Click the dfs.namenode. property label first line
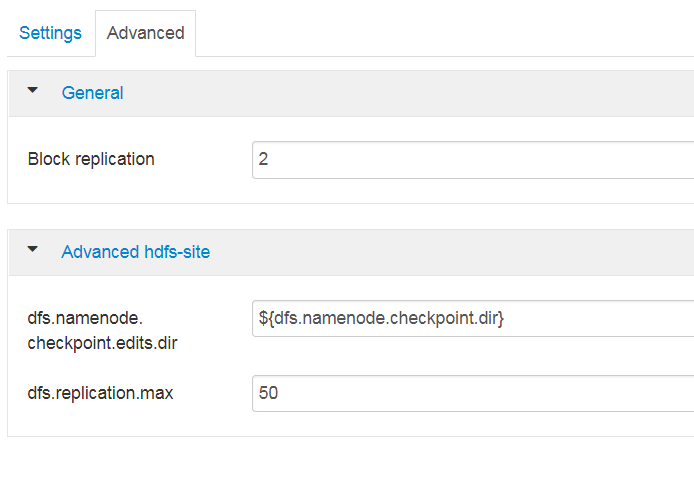 pos(86,319)
